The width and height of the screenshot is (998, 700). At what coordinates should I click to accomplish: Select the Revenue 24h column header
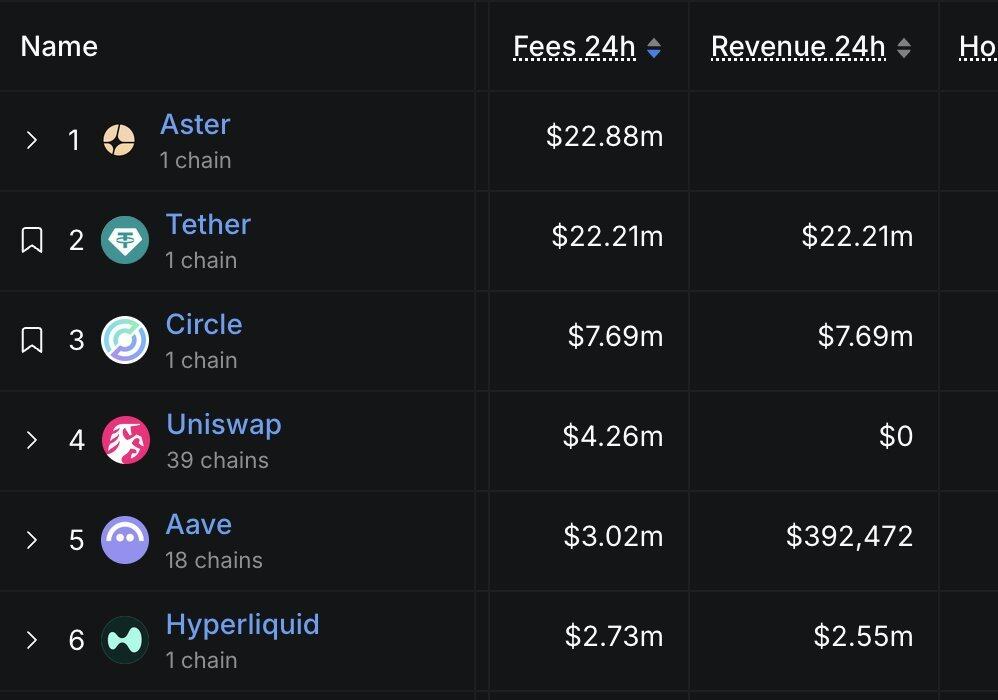(798, 46)
